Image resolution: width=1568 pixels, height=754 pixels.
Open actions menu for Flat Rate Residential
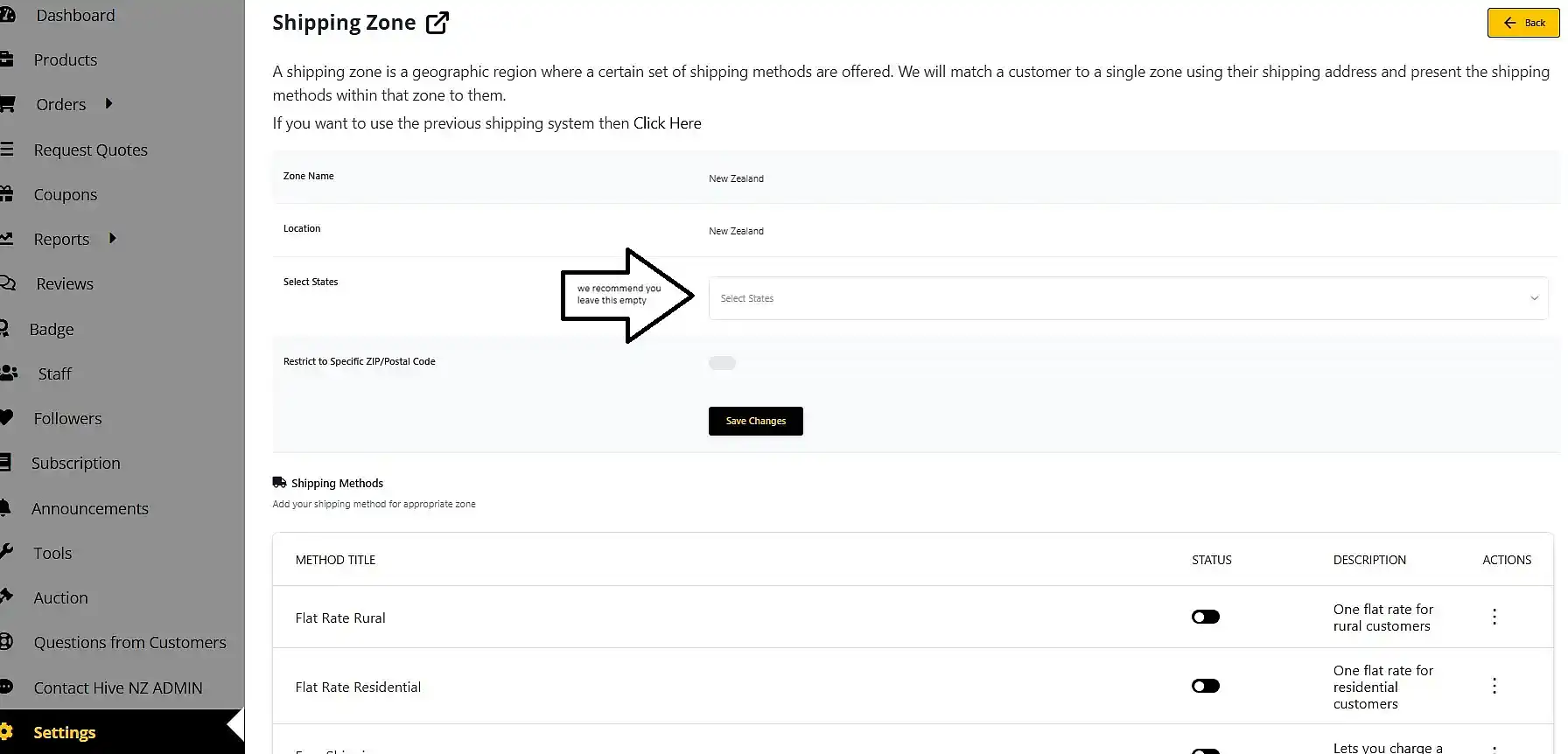pyautogui.click(x=1494, y=686)
